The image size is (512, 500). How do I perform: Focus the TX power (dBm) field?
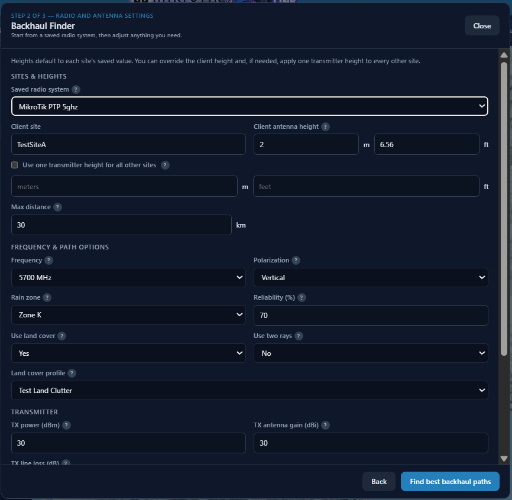click(x=128, y=443)
